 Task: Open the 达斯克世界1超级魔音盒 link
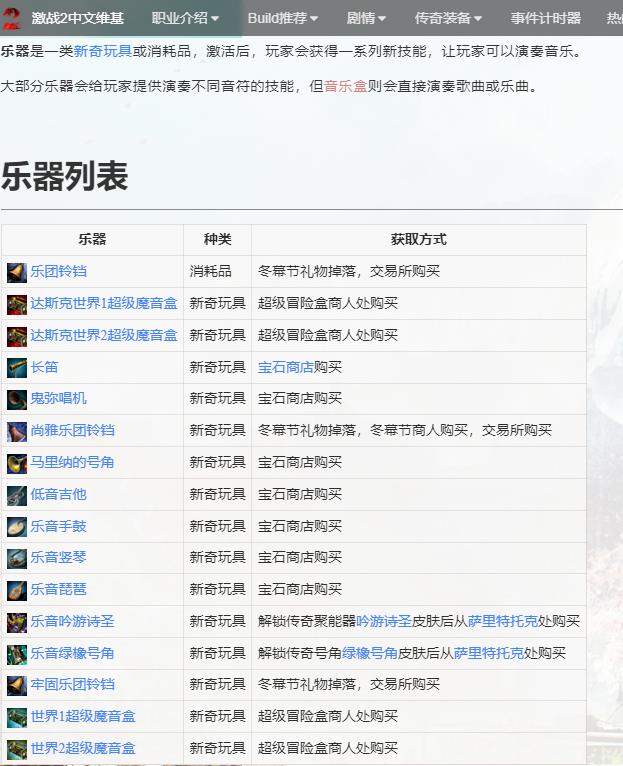[104, 303]
